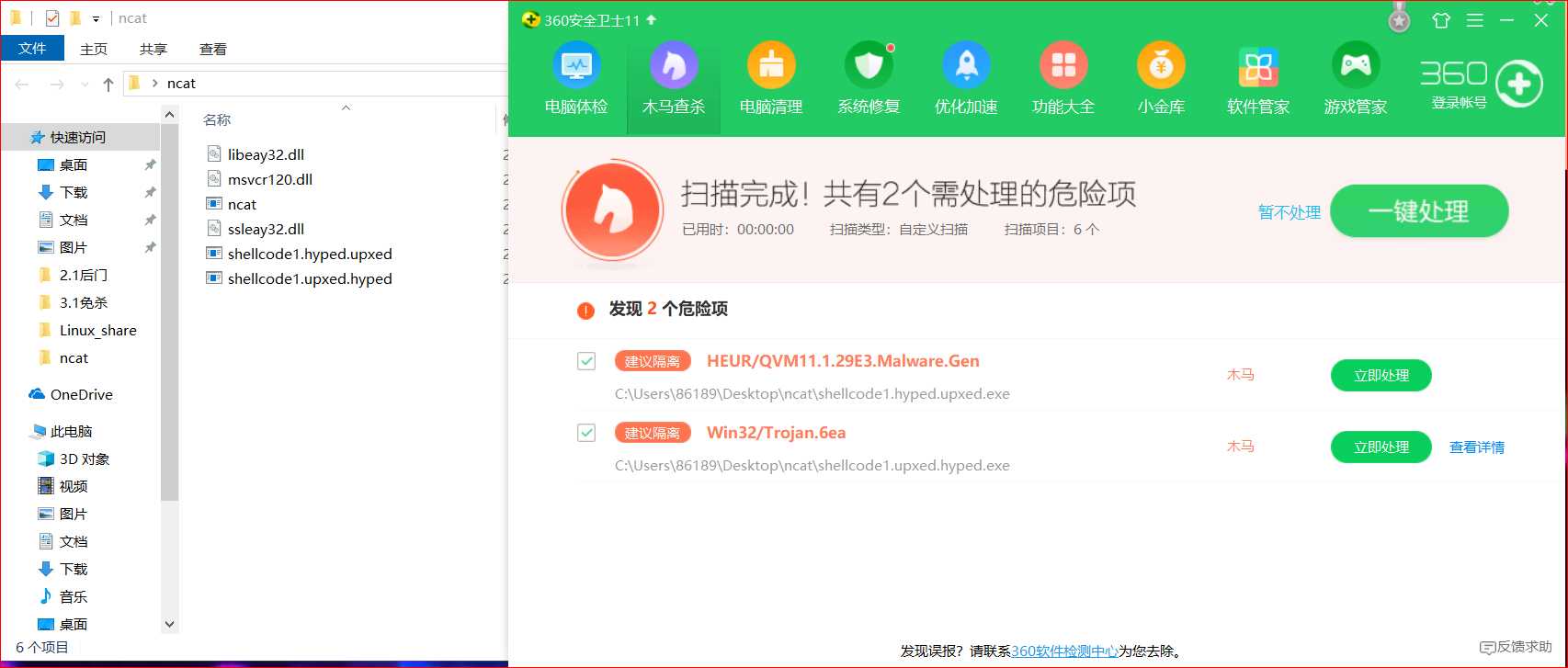
Task: Select file shellcode1.hyped.upxed
Action: (310, 254)
